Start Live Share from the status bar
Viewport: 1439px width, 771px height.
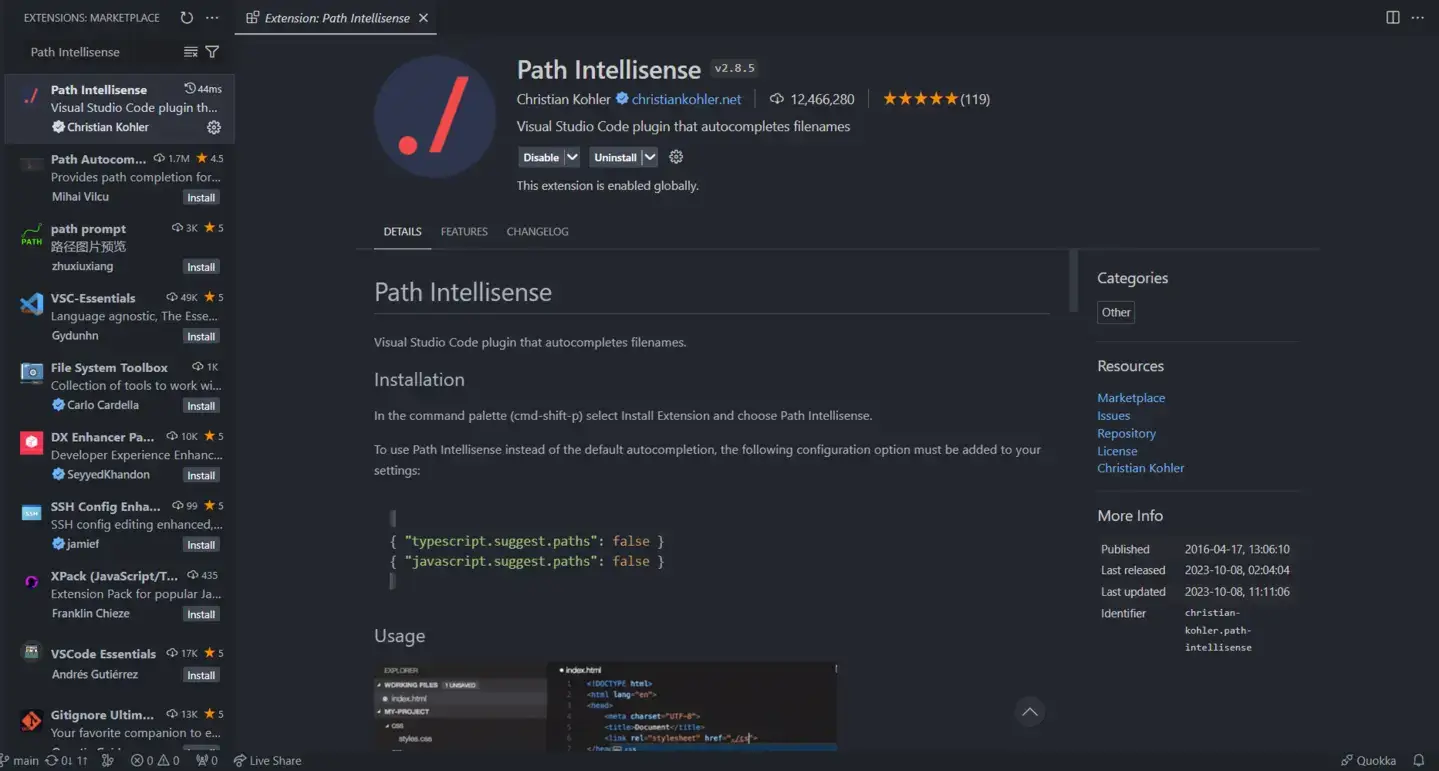point(267,760)
